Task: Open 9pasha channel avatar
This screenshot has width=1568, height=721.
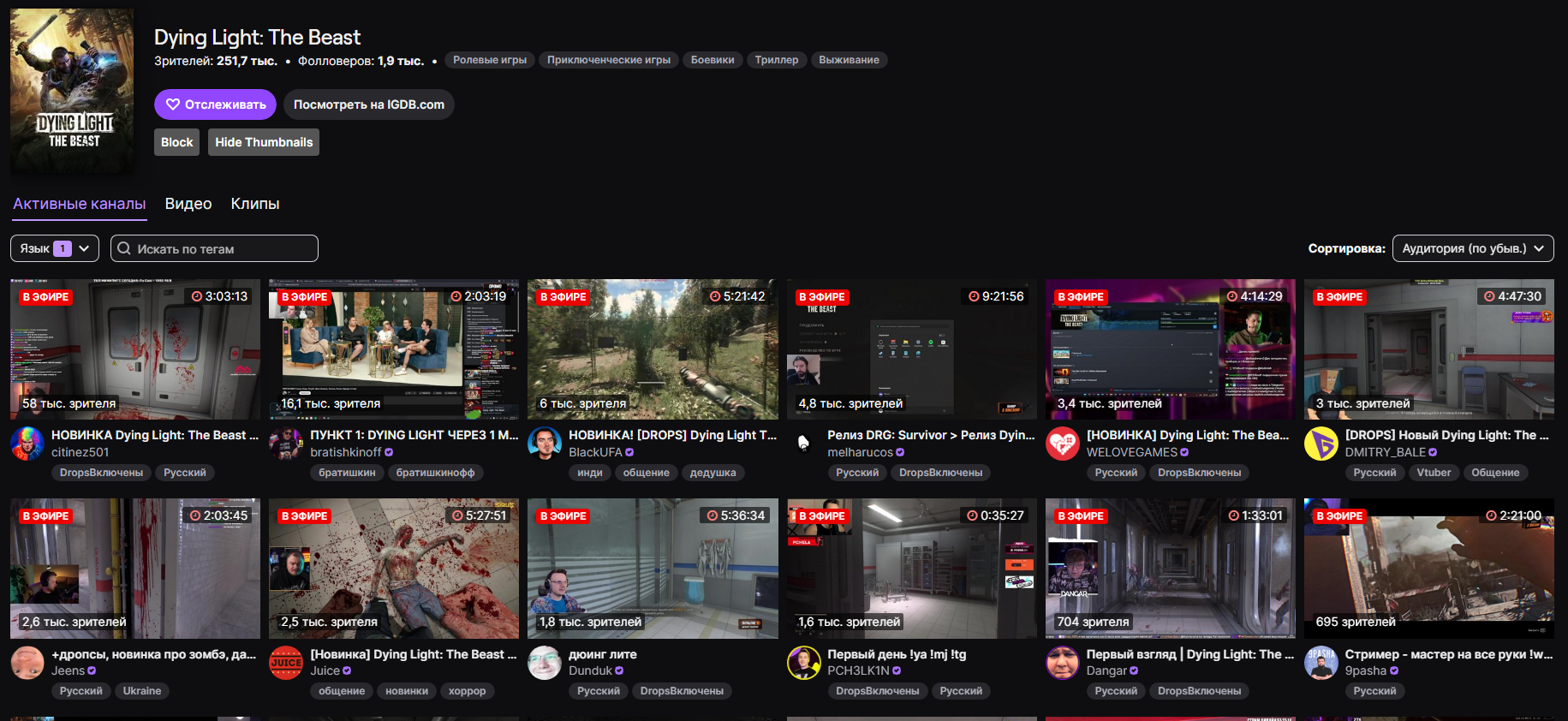Action: (x=1321, y=663)
